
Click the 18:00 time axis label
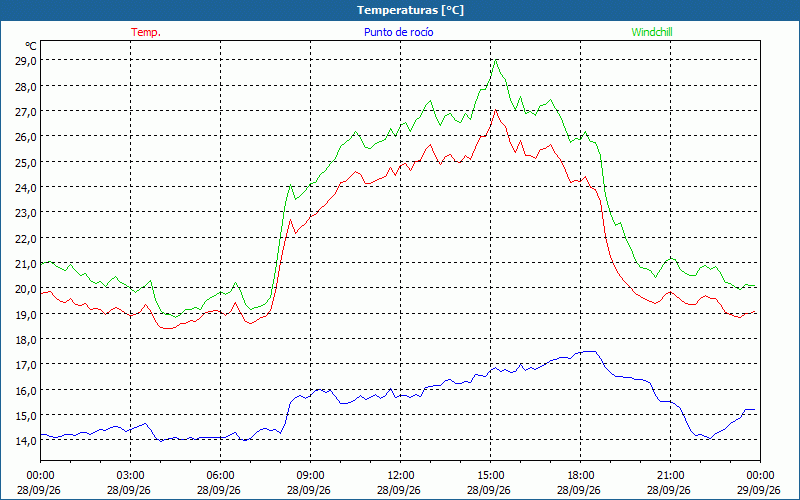[x=580, y=476]
